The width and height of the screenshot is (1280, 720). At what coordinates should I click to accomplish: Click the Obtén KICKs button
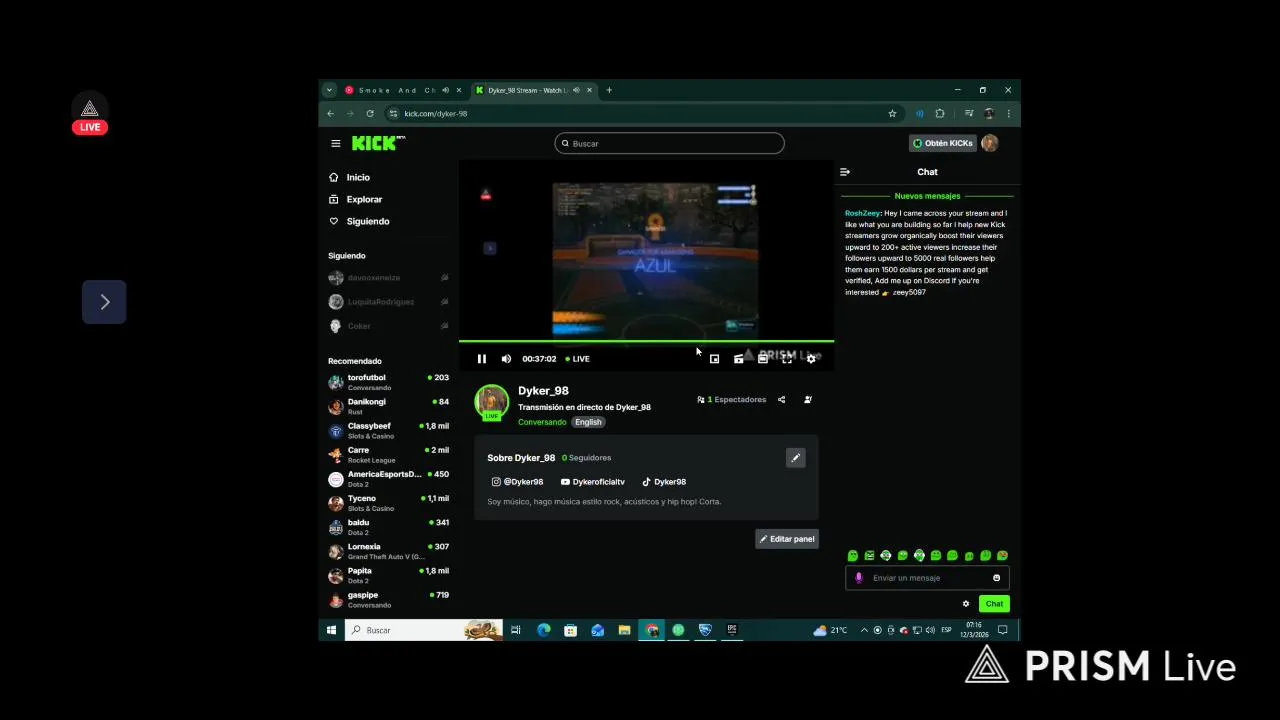pos(942,143)
